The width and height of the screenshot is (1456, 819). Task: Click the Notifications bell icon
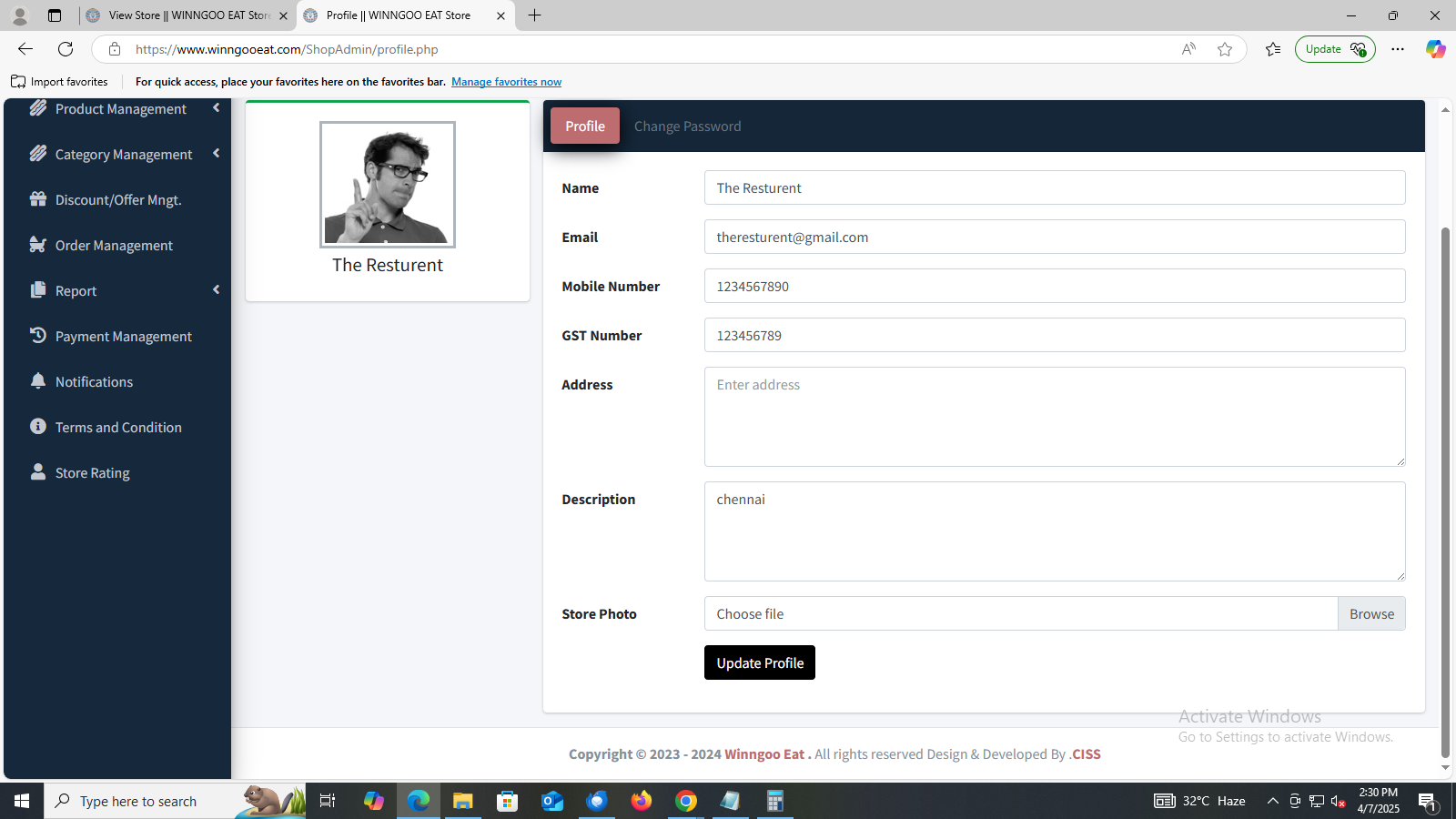click(x=37, y=381)
